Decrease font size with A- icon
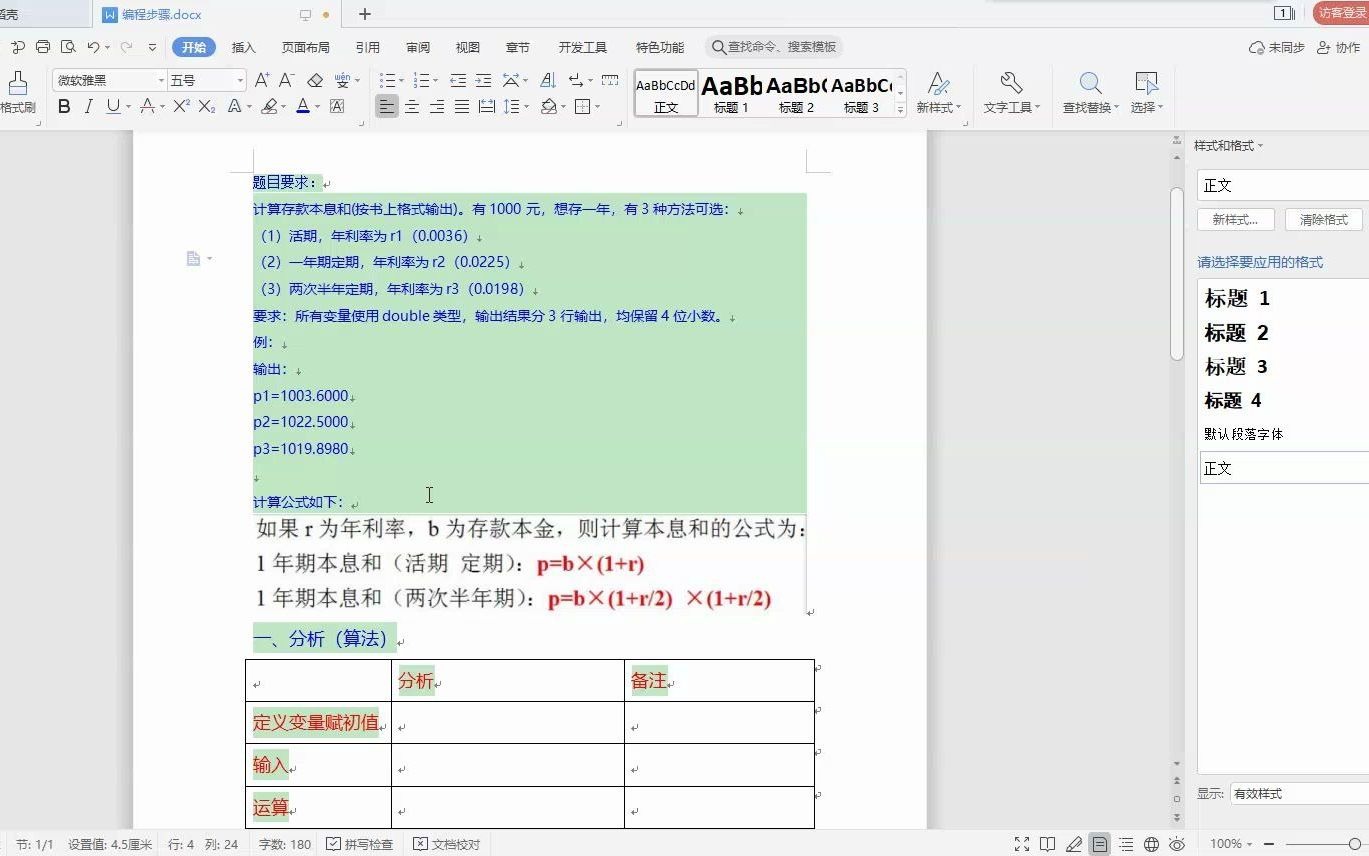This screenshot has width=1369, height=856. (286, 80)
